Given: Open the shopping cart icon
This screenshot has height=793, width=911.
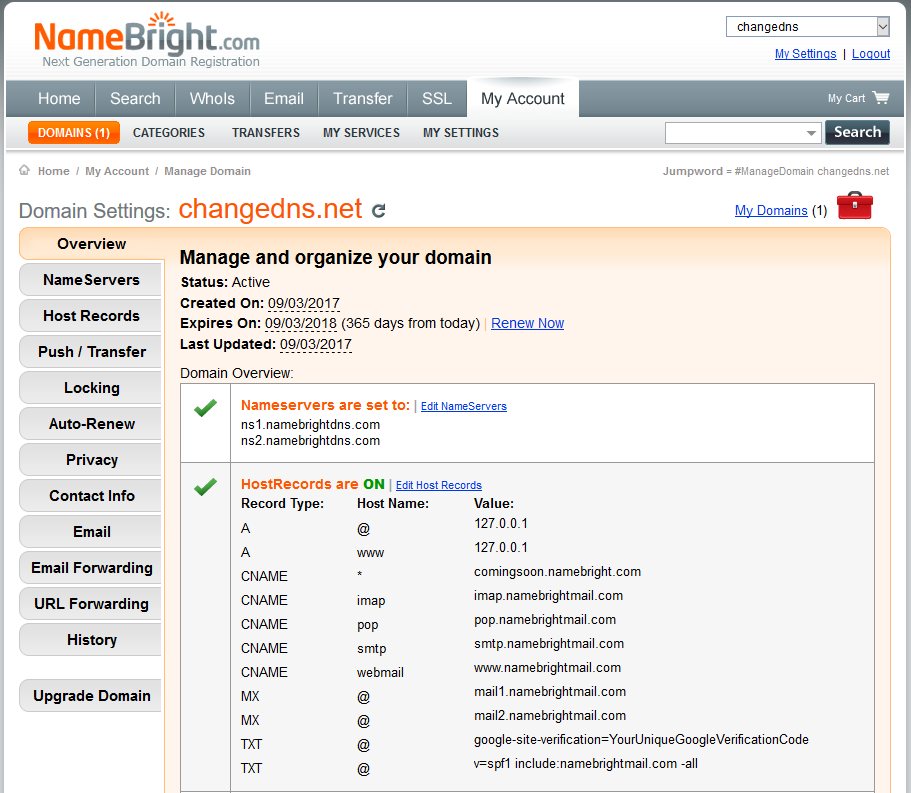Looking at the screenshot, I should tap(880, 98).
